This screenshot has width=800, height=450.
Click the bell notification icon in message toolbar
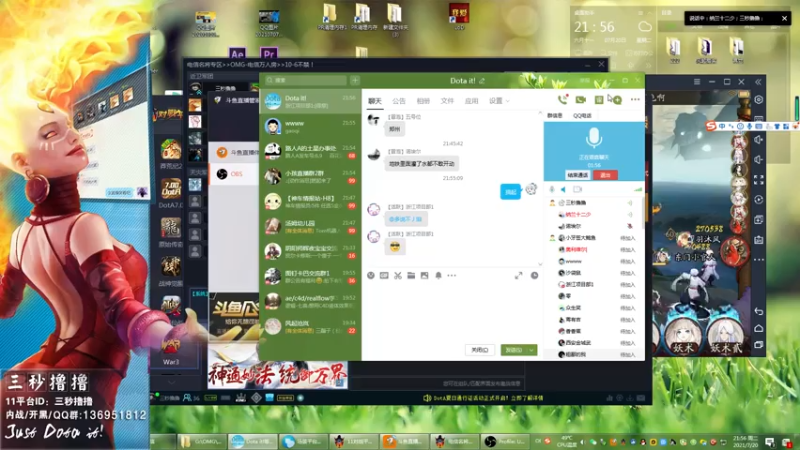(x=438, y=276)
